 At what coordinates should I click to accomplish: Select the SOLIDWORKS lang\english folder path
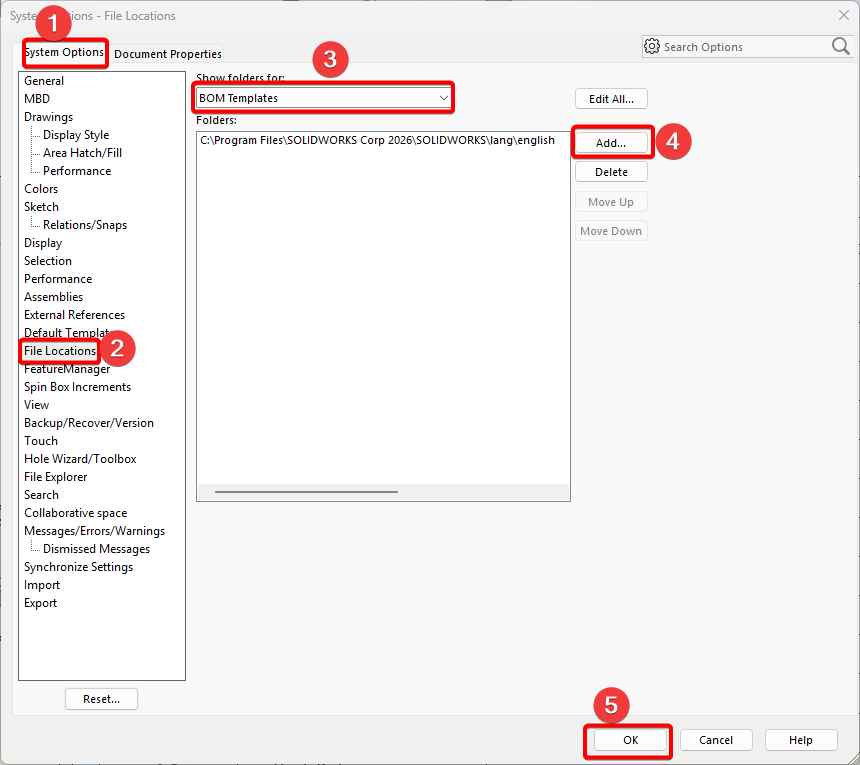pyautogui.click(x=377, y=140)
